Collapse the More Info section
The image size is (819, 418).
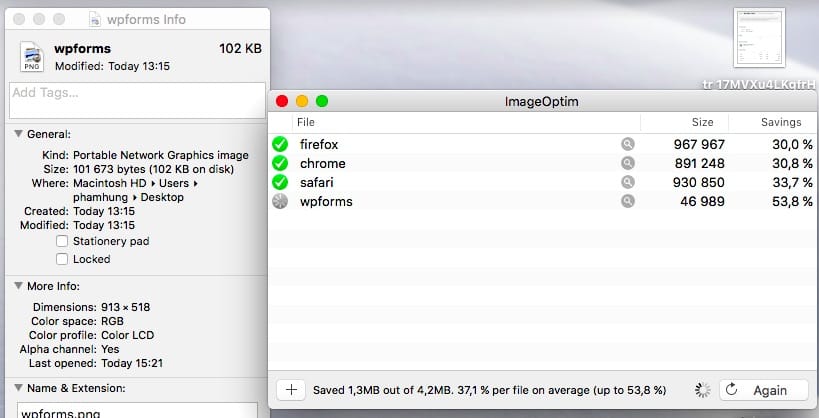point(17,286)
